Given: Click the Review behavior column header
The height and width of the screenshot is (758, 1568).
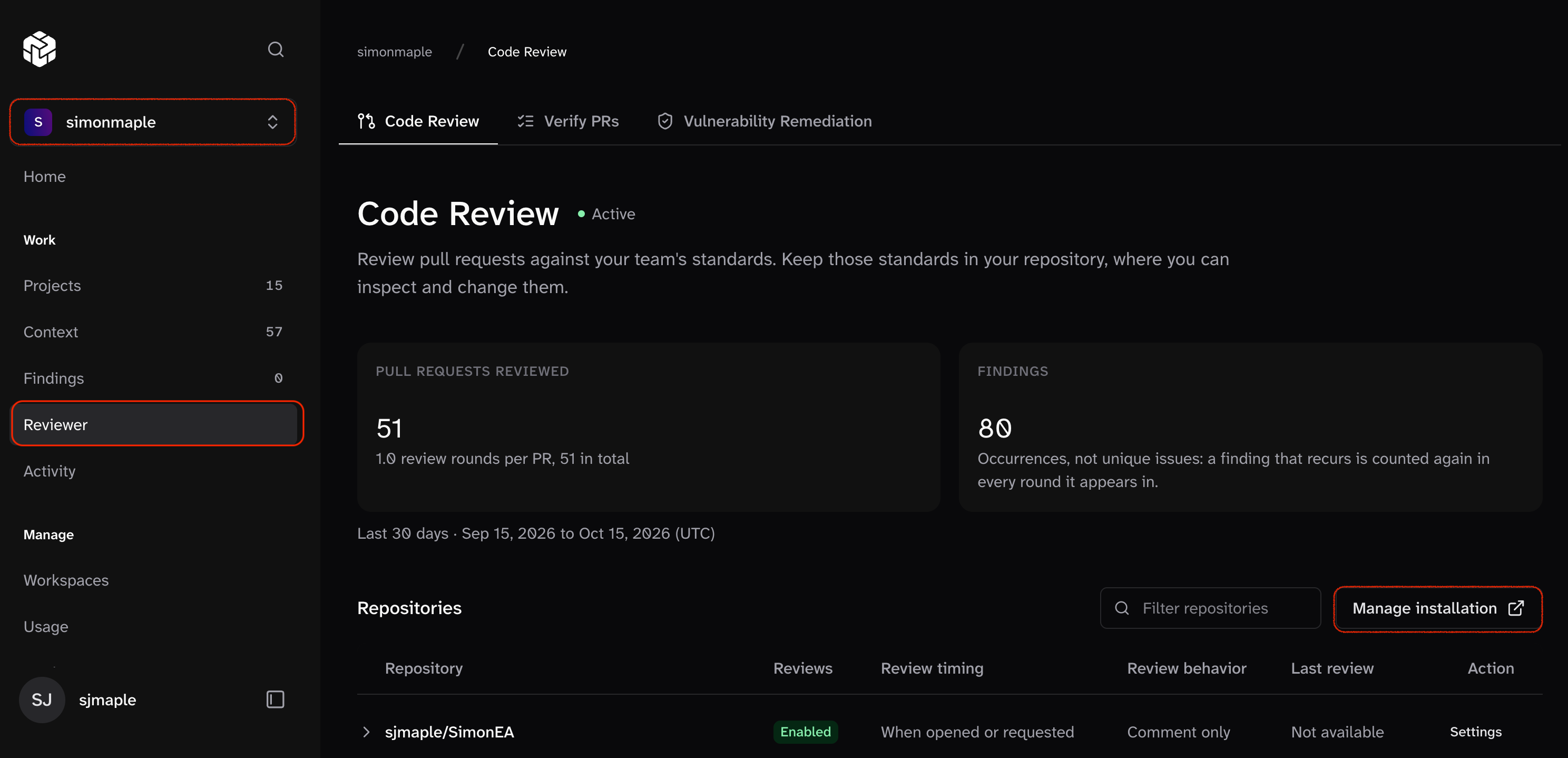Looking at the screenshot, I should click(x=1187, y=668).
